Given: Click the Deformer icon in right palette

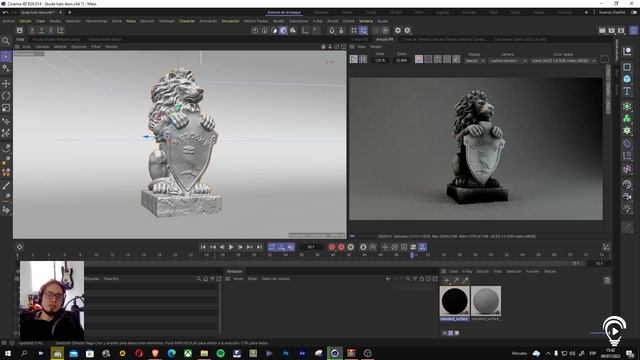Looking at the screenshot, I should tap(627, 144).
